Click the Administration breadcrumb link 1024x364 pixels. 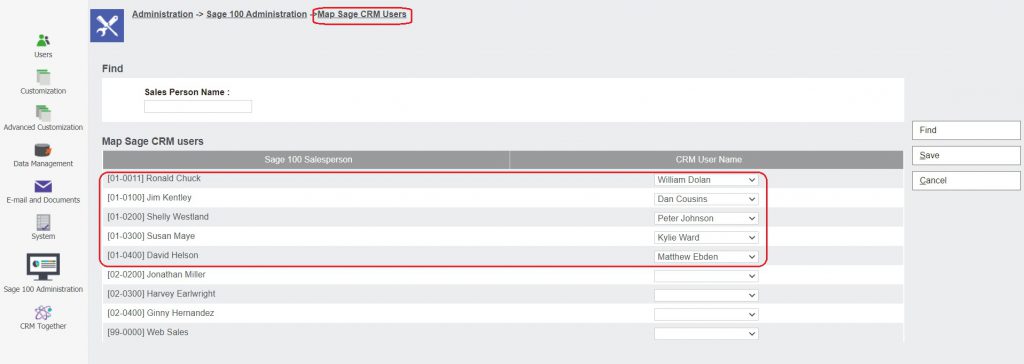click(x=163, y=14)
